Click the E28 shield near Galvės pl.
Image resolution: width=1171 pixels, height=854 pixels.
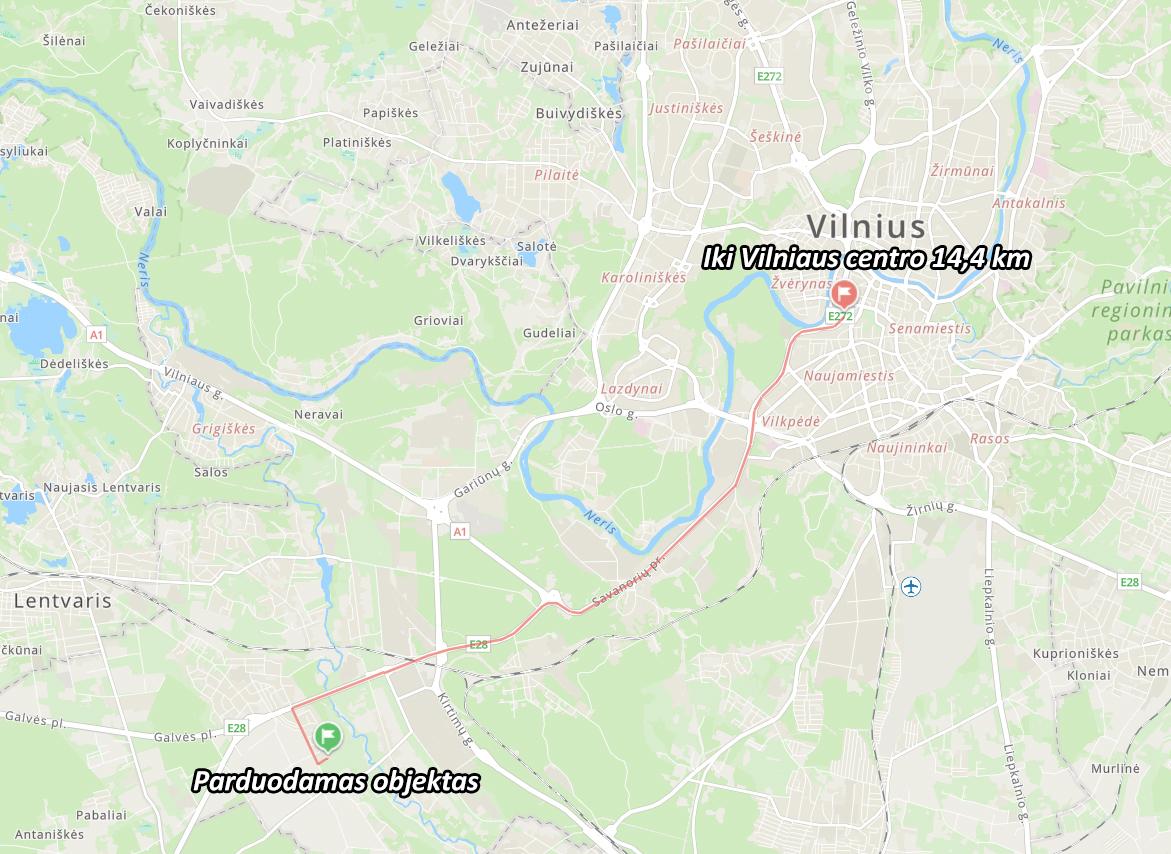(236, 728)
